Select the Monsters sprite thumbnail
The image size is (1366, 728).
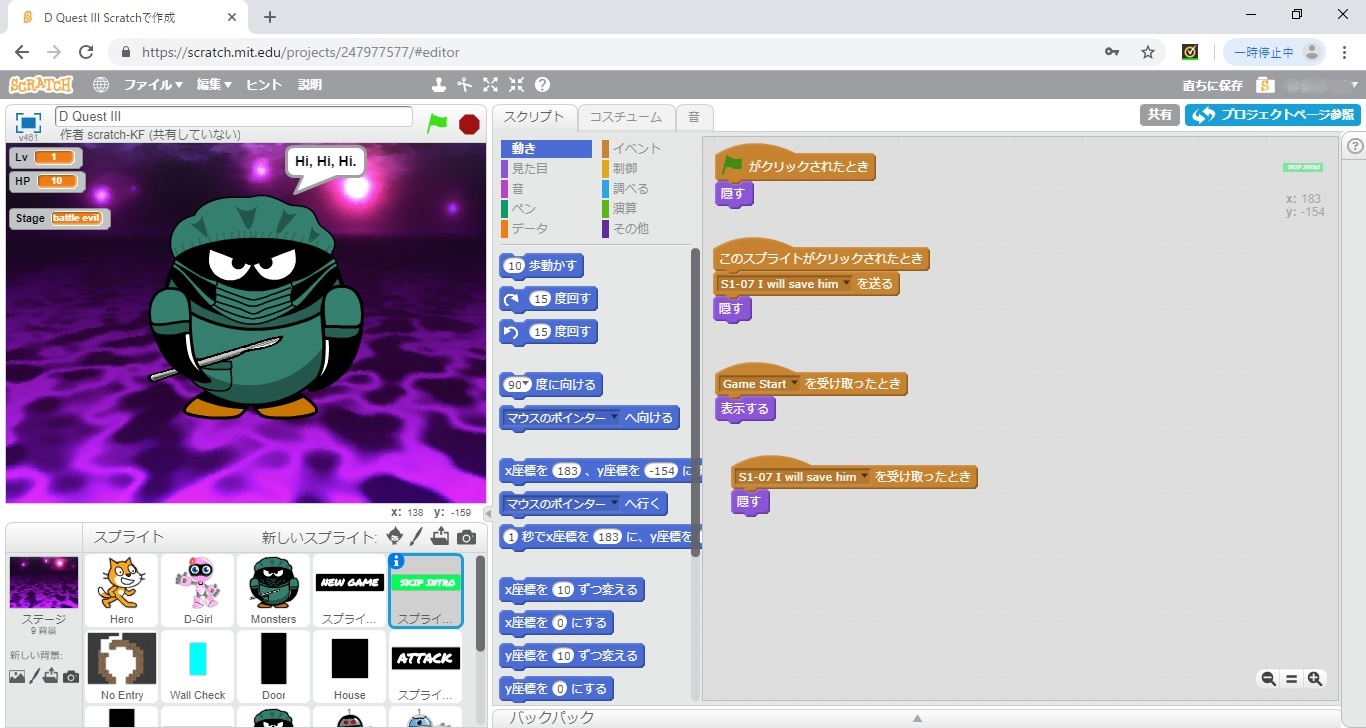(274, 591)
